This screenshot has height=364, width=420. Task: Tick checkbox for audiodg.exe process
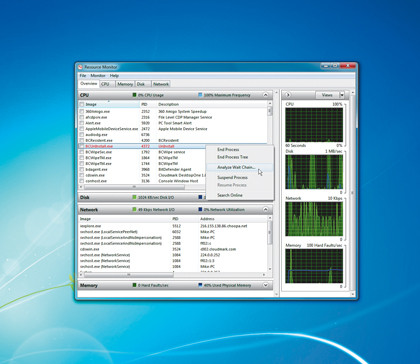82,135
